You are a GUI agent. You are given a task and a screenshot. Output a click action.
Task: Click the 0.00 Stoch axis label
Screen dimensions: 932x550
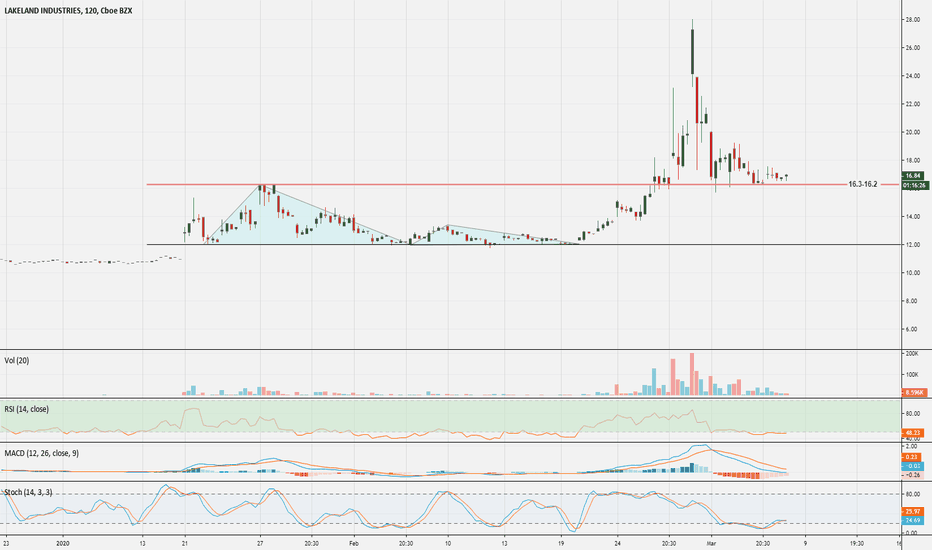[911, 533]
